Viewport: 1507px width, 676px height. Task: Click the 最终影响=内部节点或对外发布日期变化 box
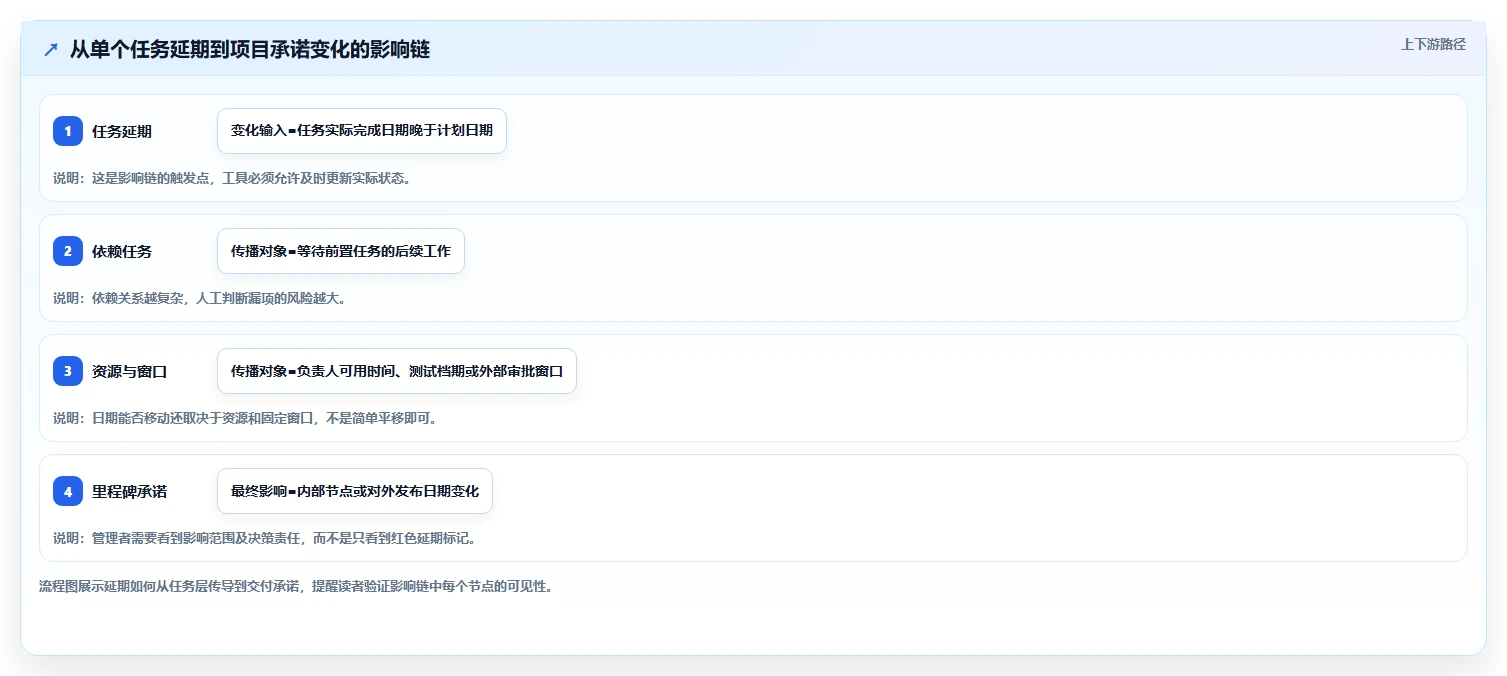click(355, 491)
